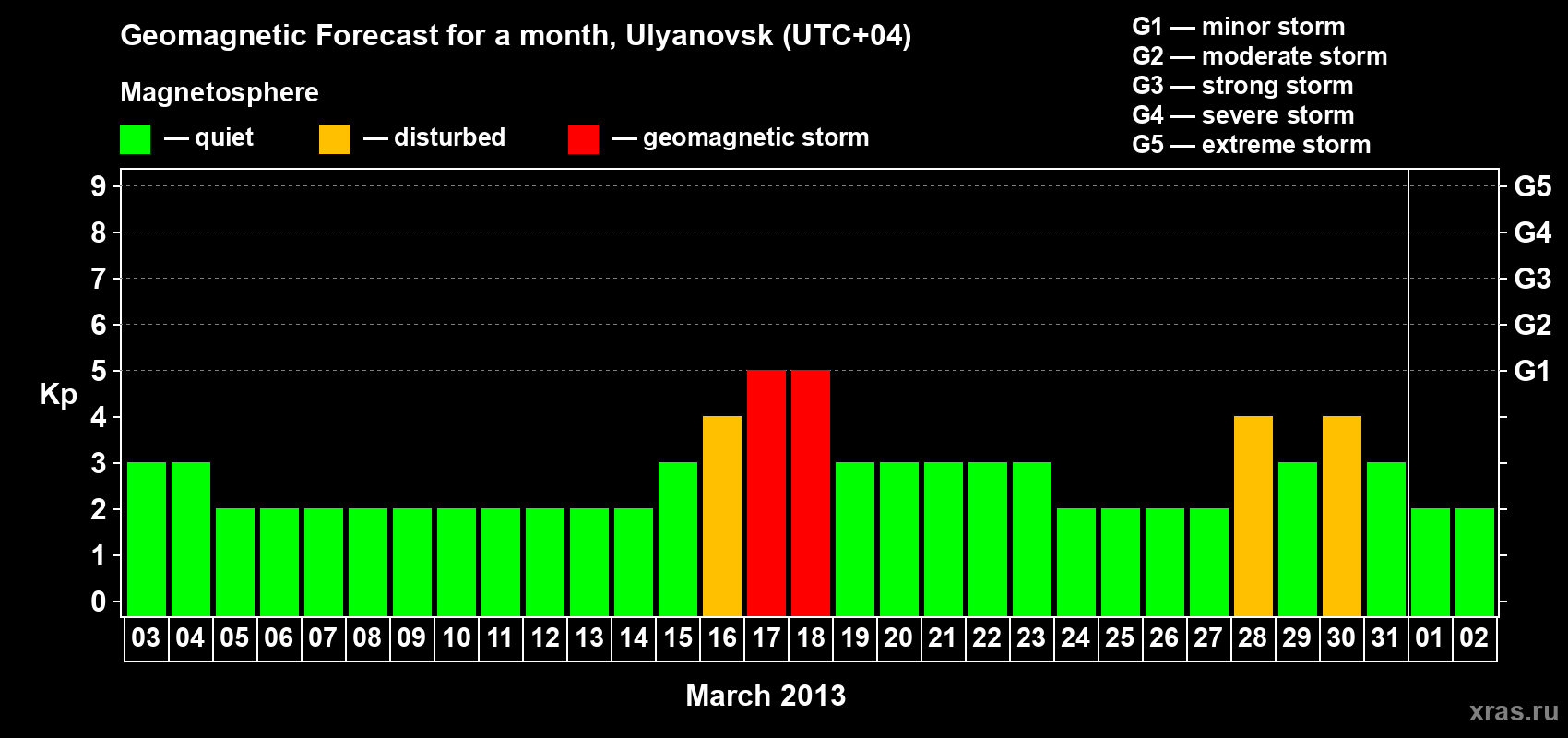Select the orange bar for day 16

(722, 517)
